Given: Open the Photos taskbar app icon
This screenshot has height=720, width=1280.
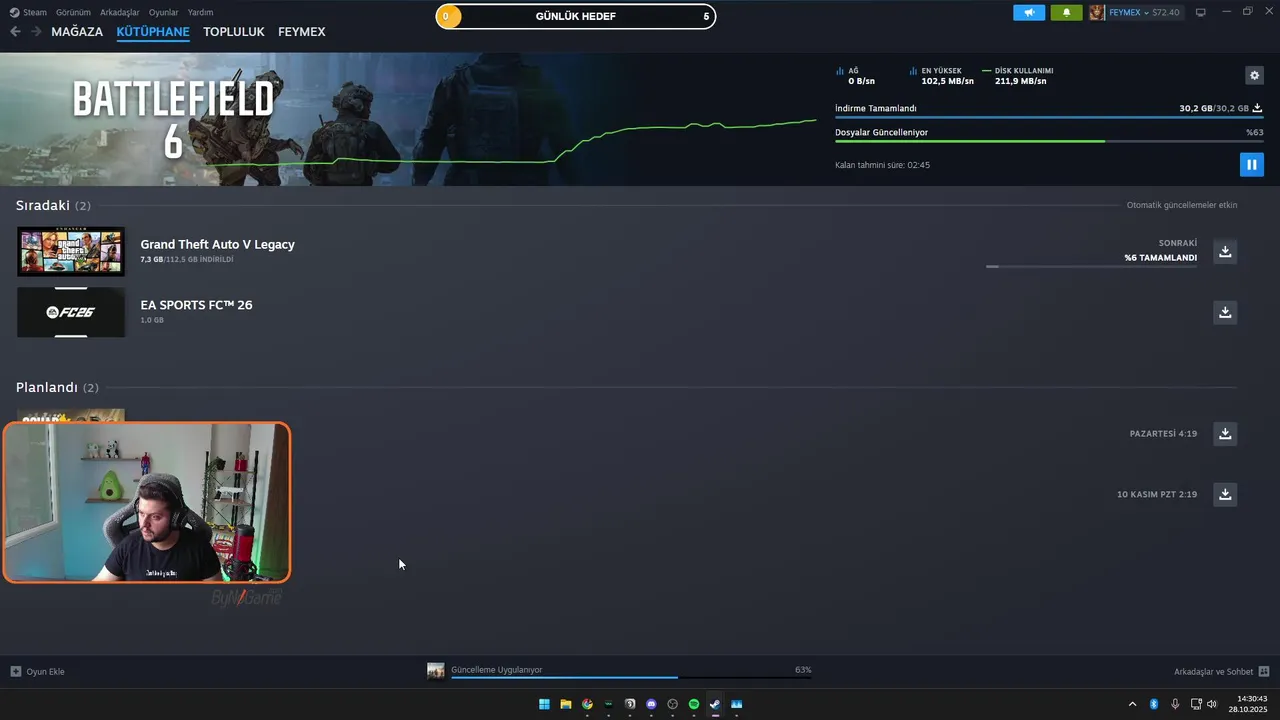Looking at the screenshot, I should click(x=737, y=704).
